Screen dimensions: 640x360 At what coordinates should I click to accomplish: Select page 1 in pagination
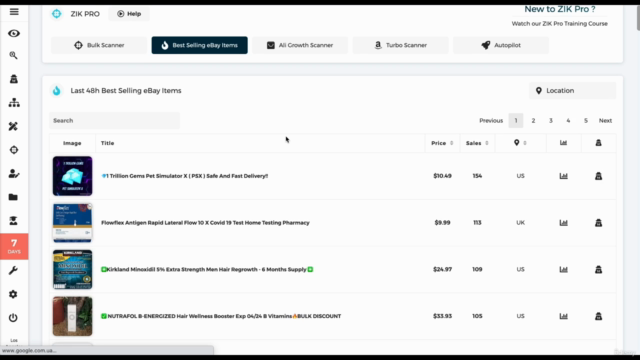click(516, 121)
